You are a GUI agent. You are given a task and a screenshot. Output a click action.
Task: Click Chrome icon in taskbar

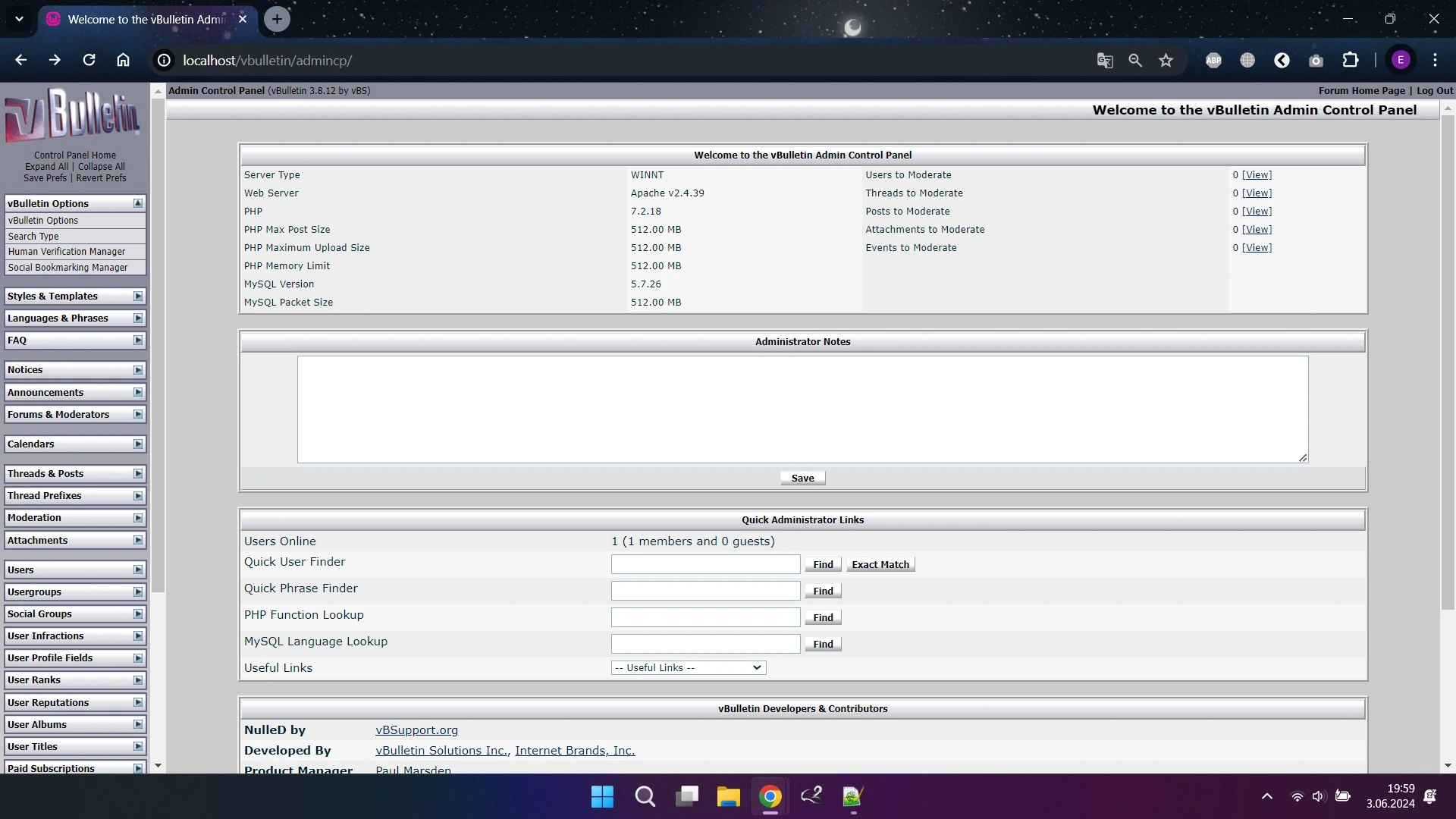[x=770, y=796]
